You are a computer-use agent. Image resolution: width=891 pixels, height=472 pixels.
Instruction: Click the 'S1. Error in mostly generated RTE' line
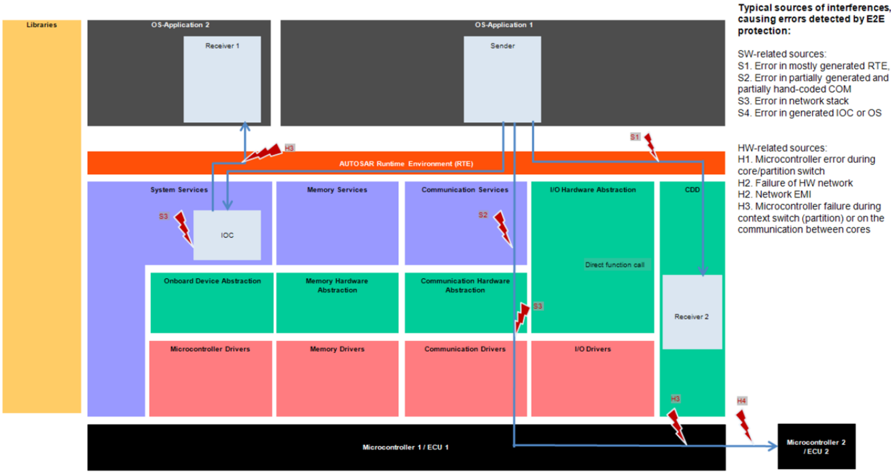814,66
